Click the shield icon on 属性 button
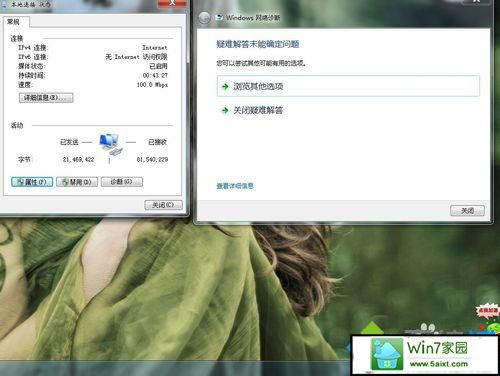Image resolution: width=500 pixels, height=376 pixels. click(21, 182)
